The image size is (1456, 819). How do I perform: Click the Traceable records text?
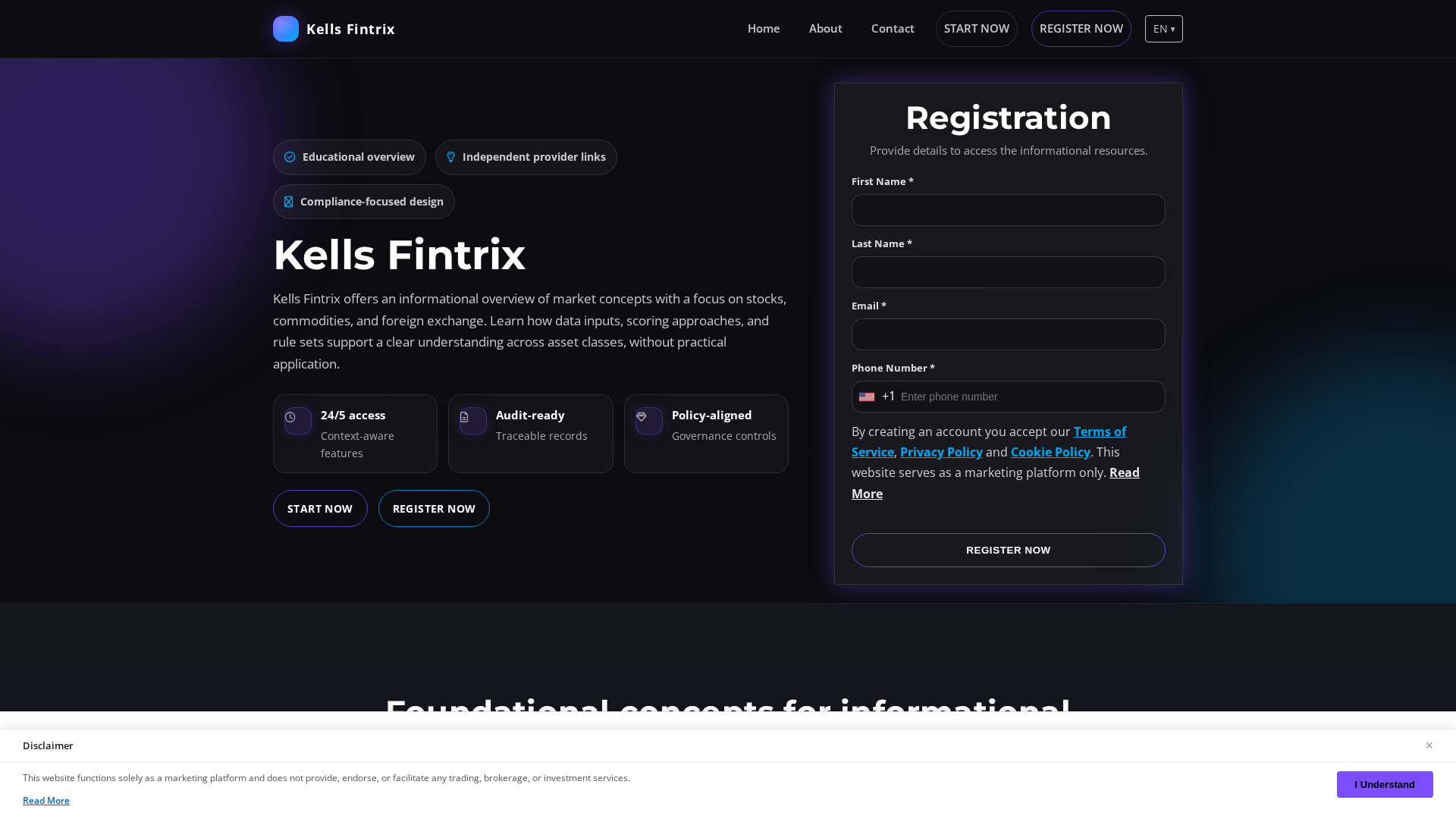541,436
